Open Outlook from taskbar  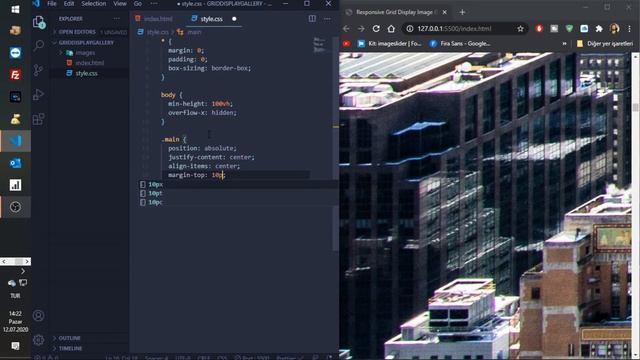click(15, 163)
